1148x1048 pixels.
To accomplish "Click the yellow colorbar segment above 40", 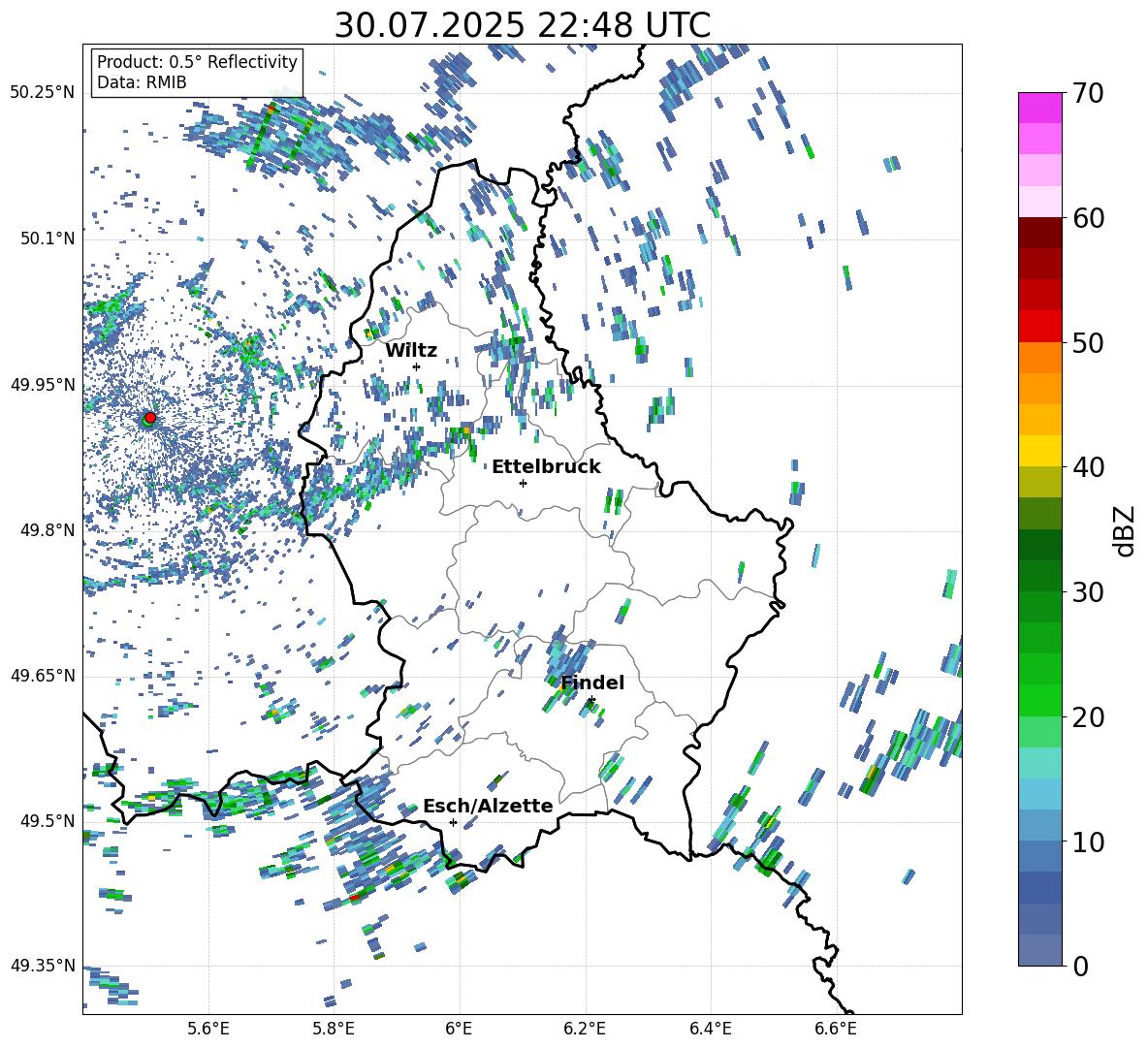I will (x=1040, y=451).
